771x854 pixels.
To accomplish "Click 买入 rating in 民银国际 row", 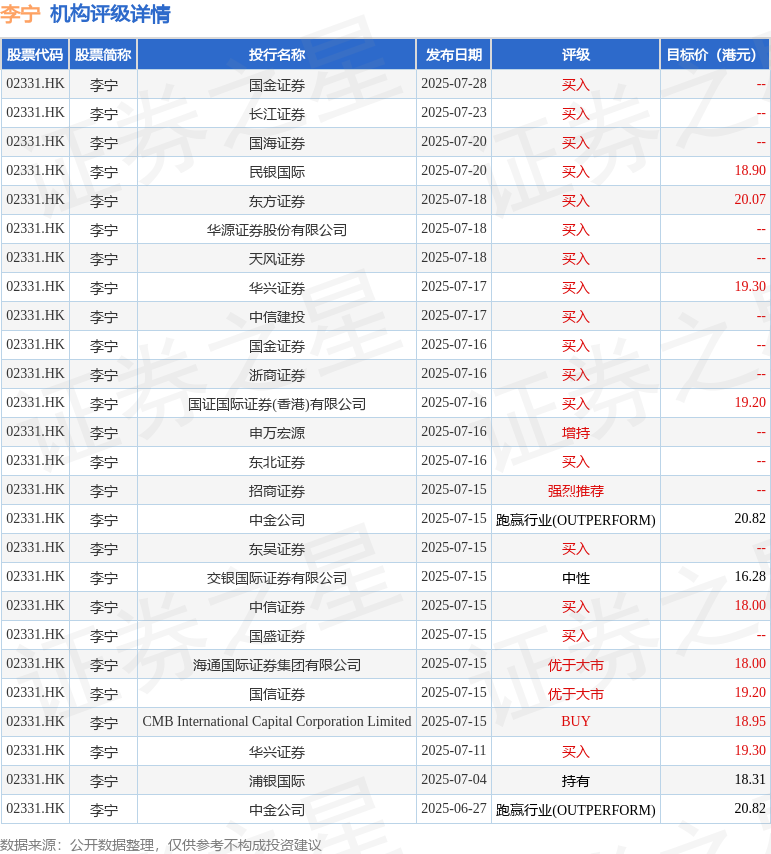I will coord(576,172).
